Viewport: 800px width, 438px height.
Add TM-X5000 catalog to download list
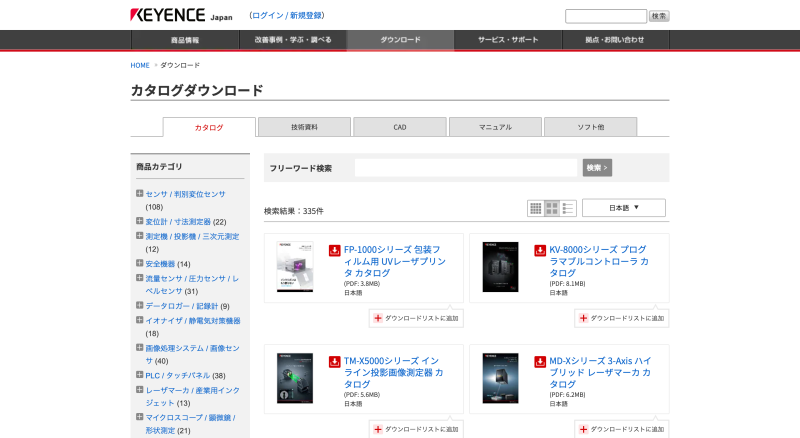(416, 429)
